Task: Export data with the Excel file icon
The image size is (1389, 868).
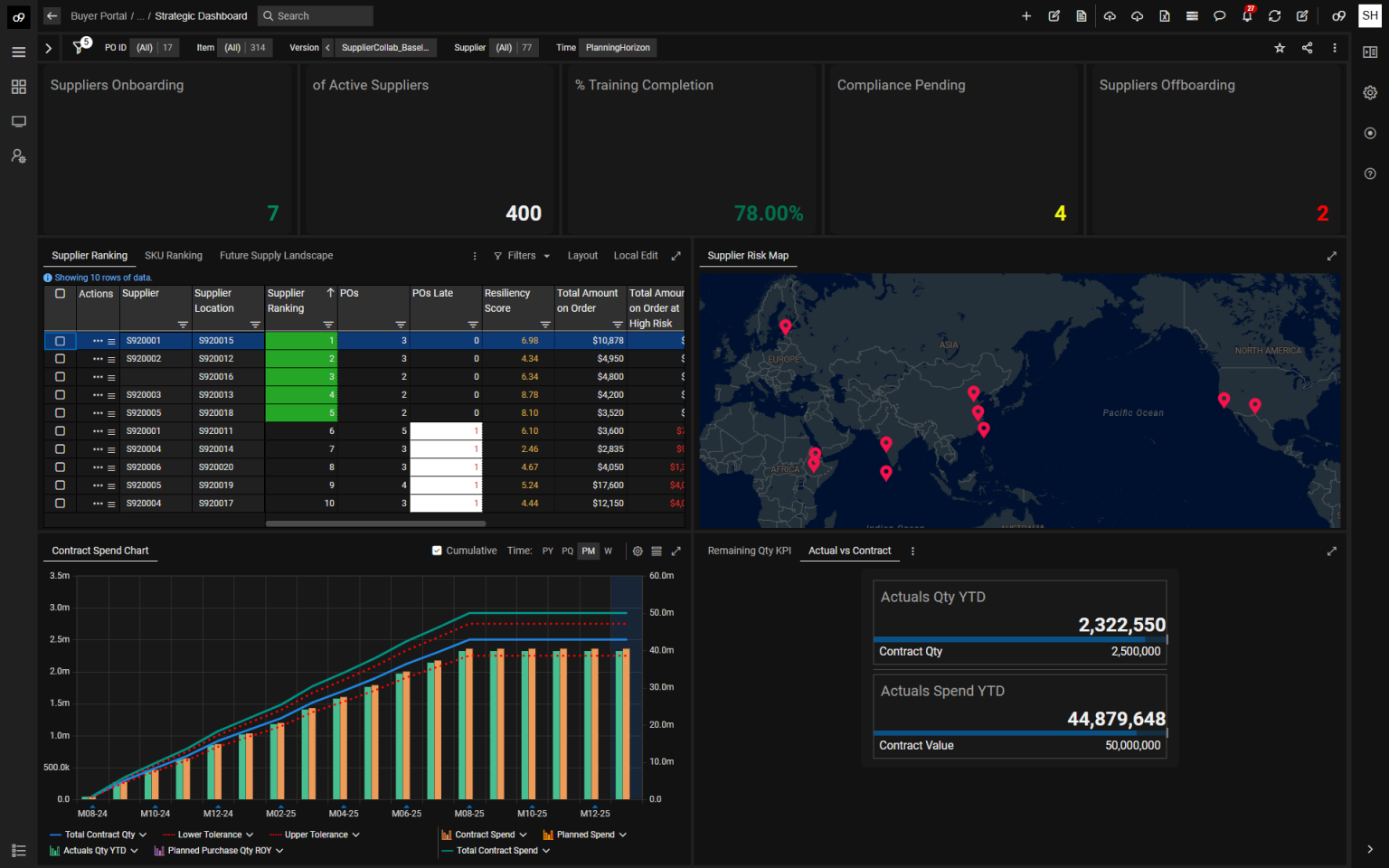Action: pos(1164,15)
